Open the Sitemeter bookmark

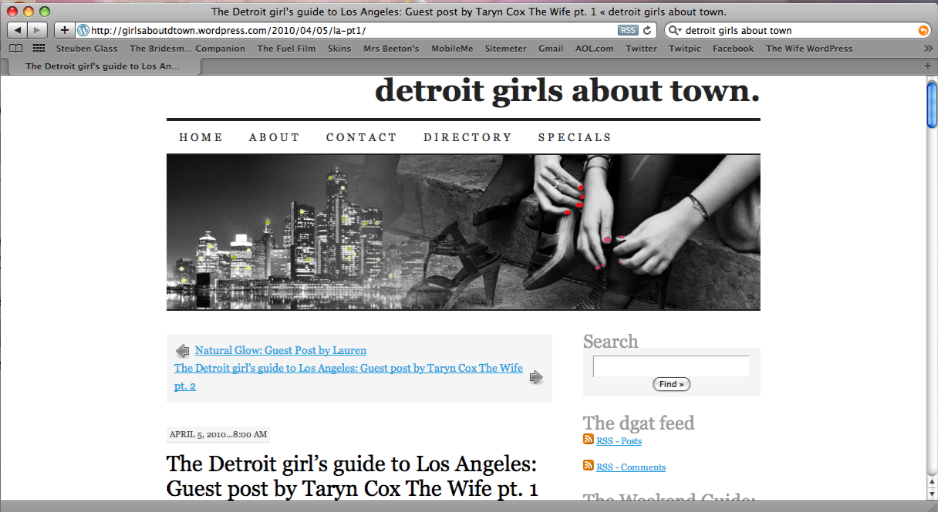point(505,48)
